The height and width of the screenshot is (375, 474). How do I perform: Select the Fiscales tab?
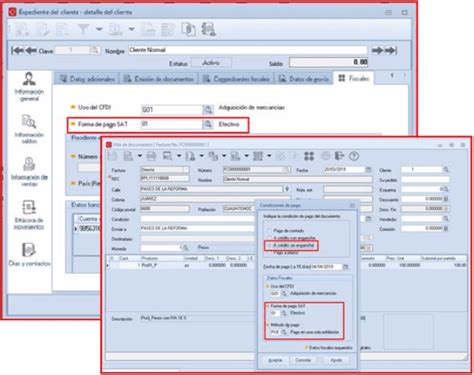click(x=353, y=78)
